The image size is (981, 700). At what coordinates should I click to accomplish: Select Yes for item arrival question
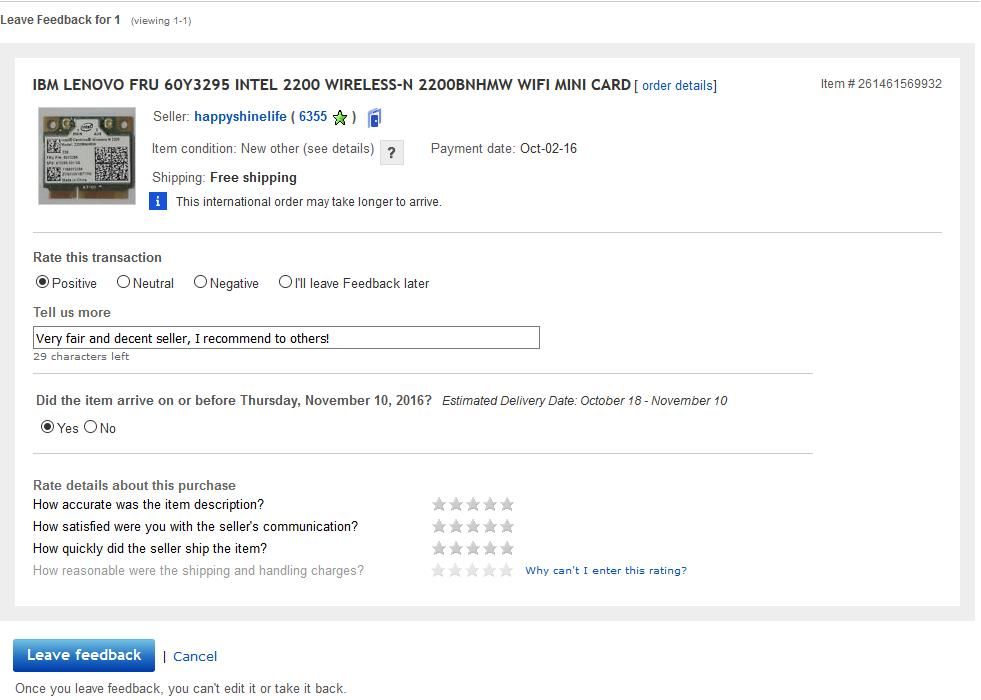coord(47,428)
